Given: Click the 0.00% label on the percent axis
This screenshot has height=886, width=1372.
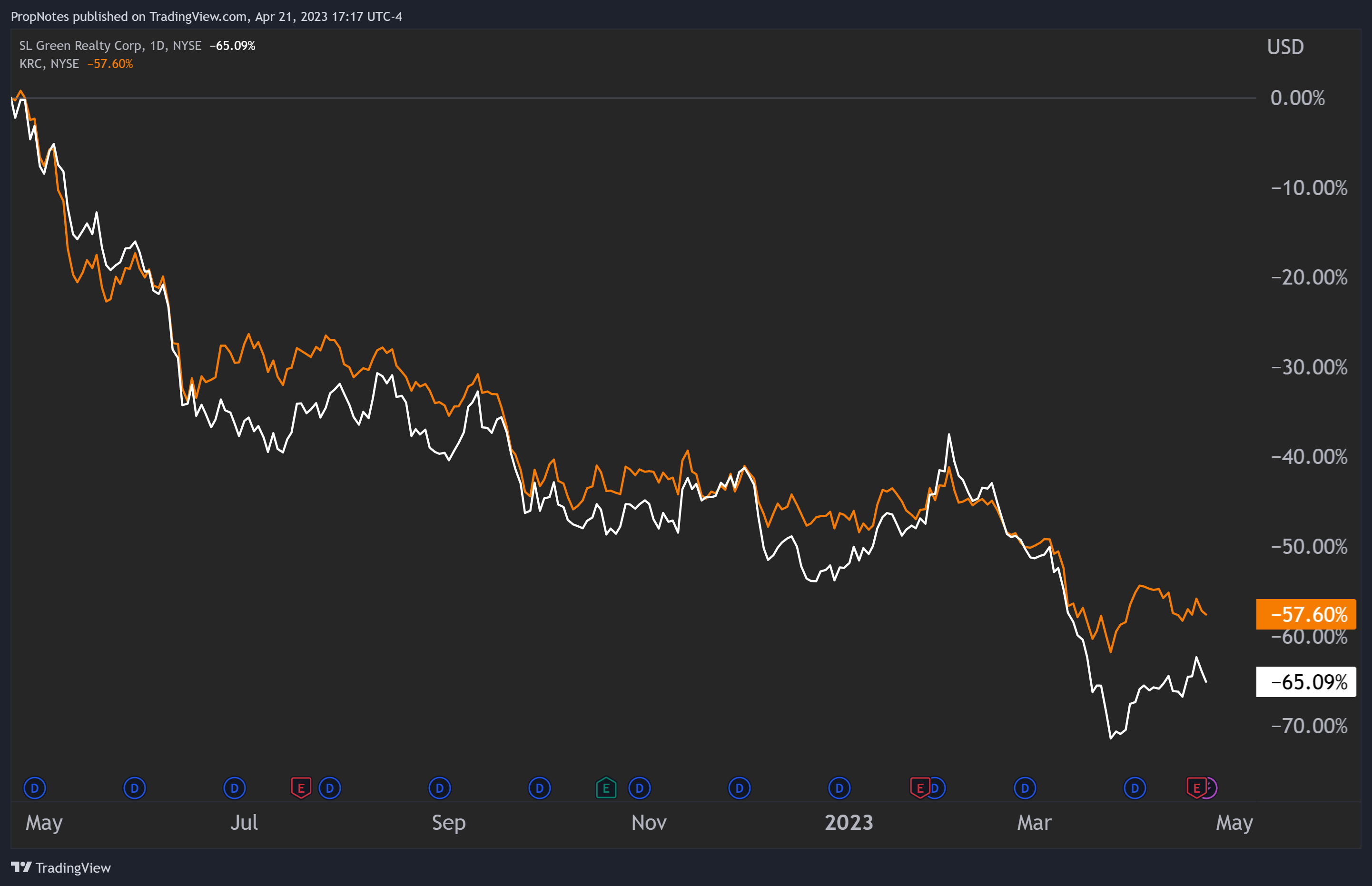Looking at the screenshot, I should 1298,98.
